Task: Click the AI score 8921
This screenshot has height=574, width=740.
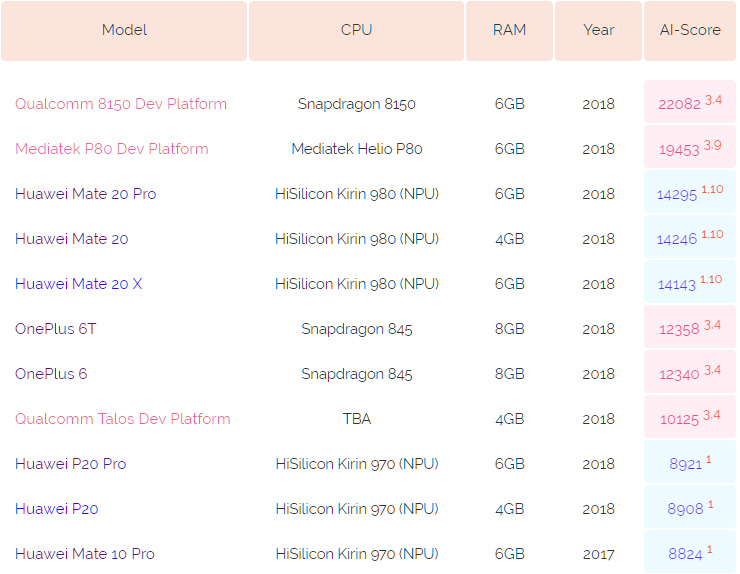Action: point(686,464)
